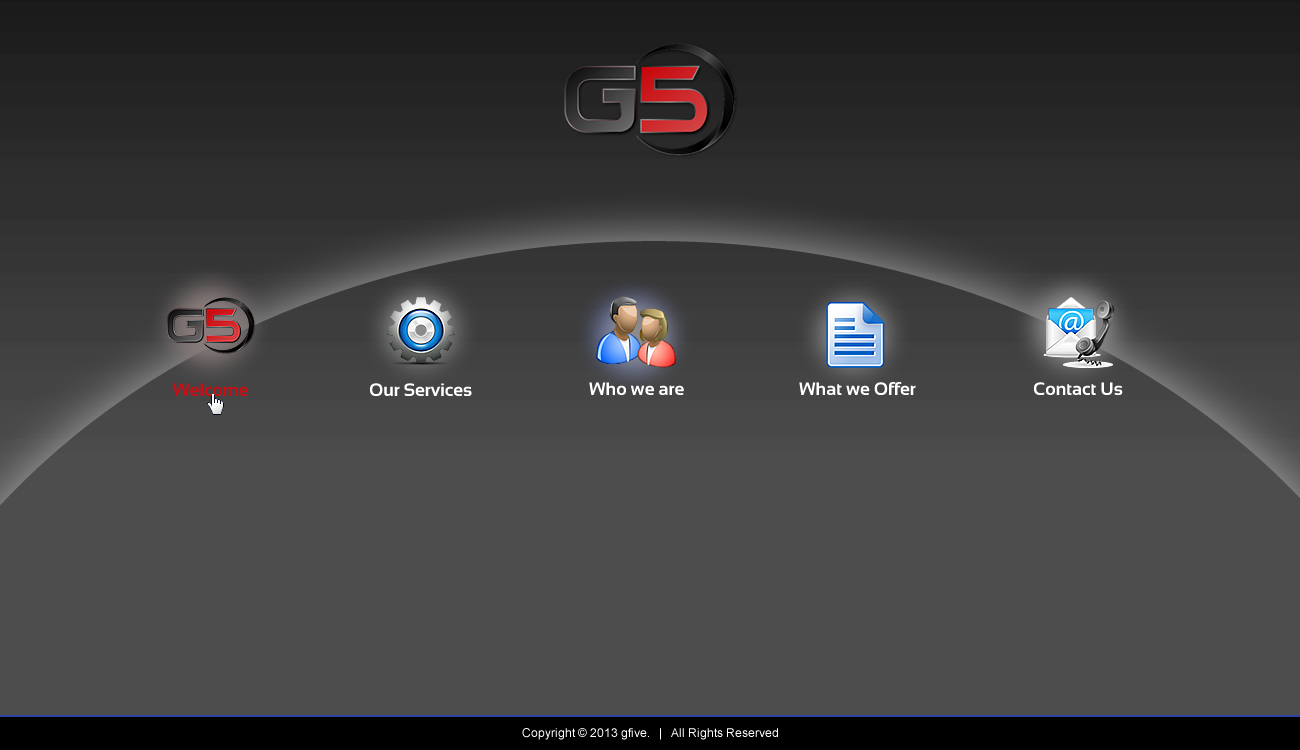
Task: Open the Who we are people icon
Action: click(x=636, y=330)
